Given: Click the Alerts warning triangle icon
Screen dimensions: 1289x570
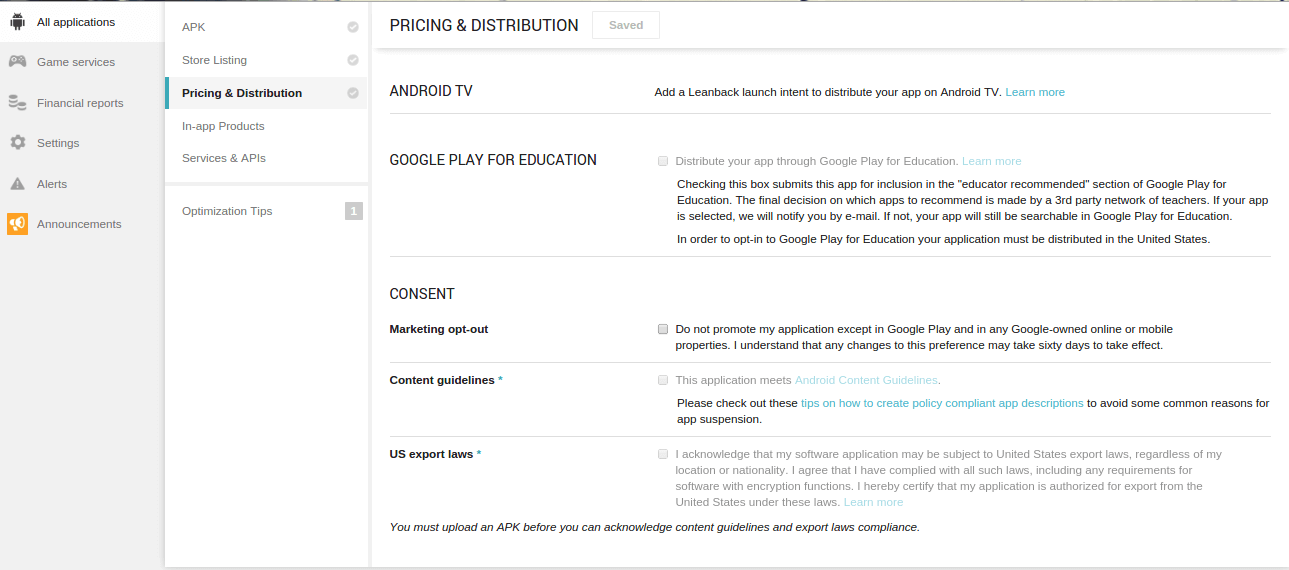Looking at the screenshot, I should pyautogui.click(x=17, y=184).
